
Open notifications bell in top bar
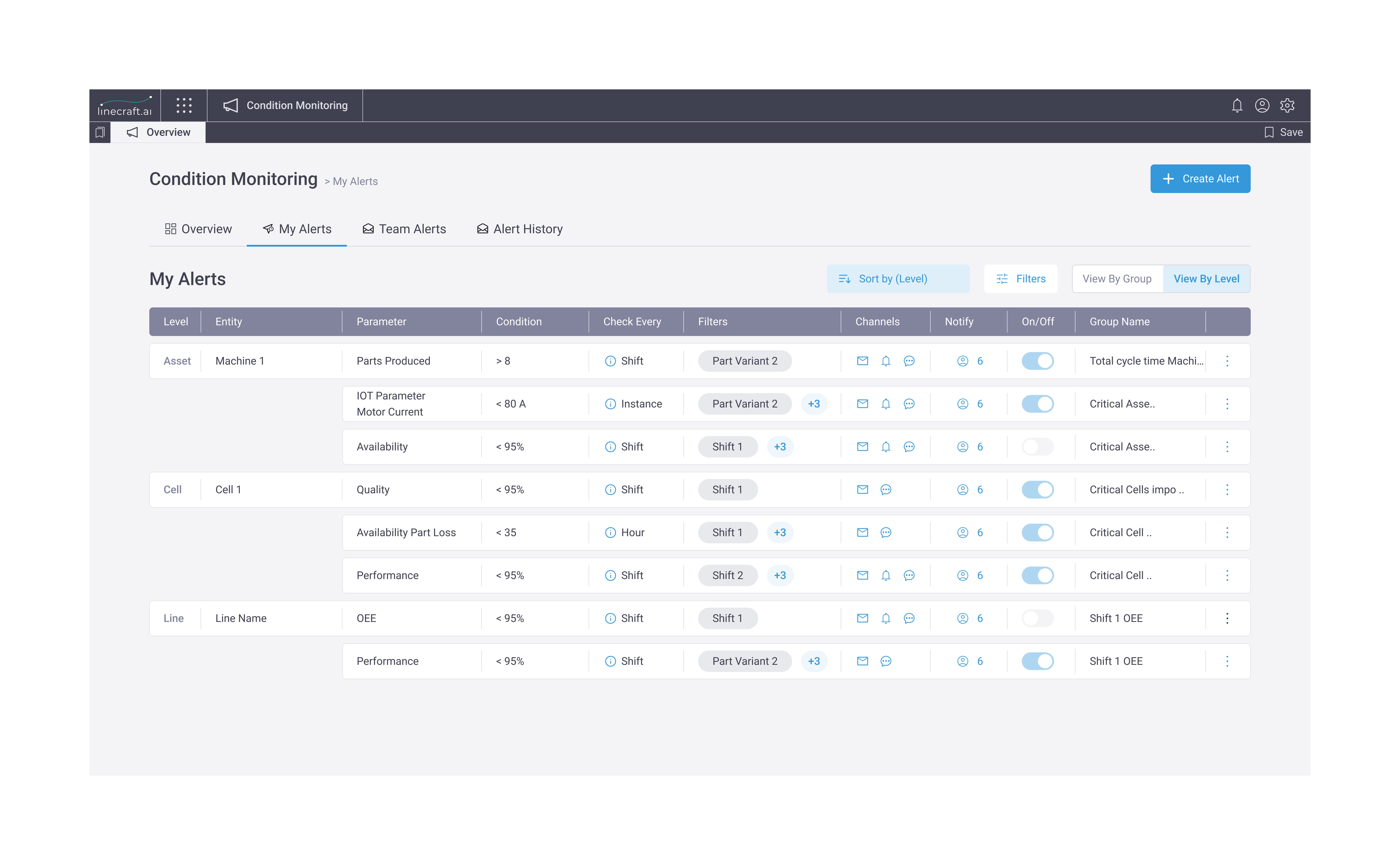pos(1237,105)
